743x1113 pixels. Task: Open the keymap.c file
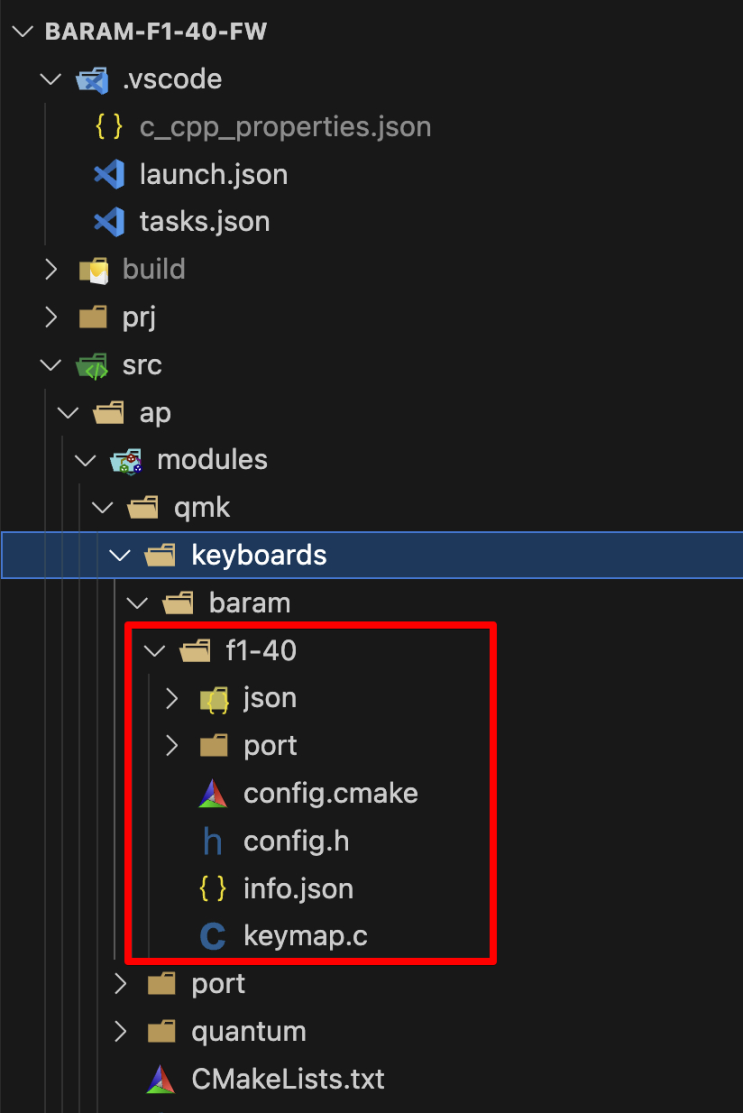(305, 937)
